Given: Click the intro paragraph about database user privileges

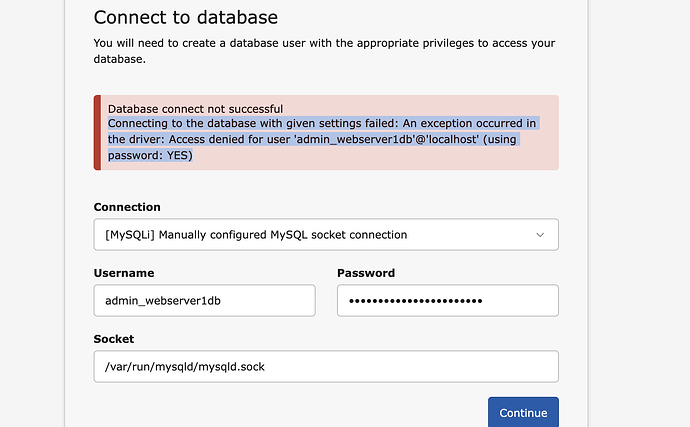Looking at the screenshot, I should pos(324,51).
